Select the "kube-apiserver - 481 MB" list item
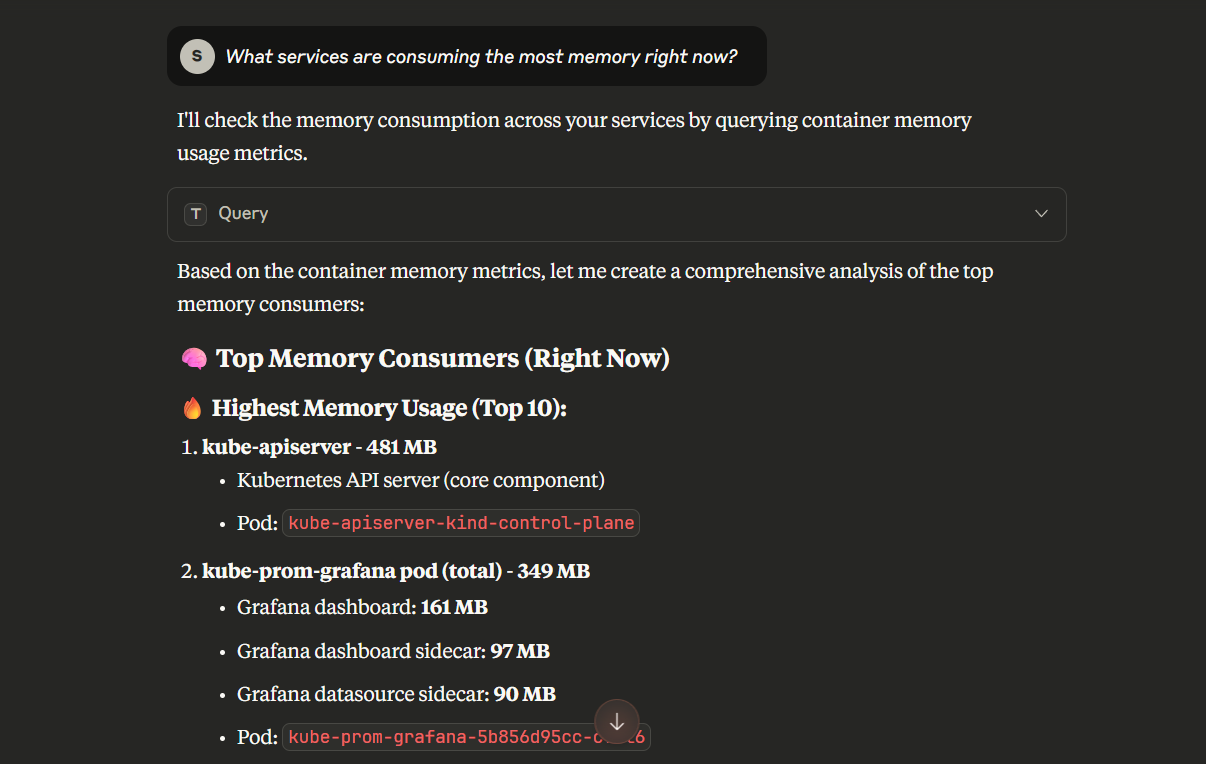1206x764 pixels. click(x=319, y=447)
